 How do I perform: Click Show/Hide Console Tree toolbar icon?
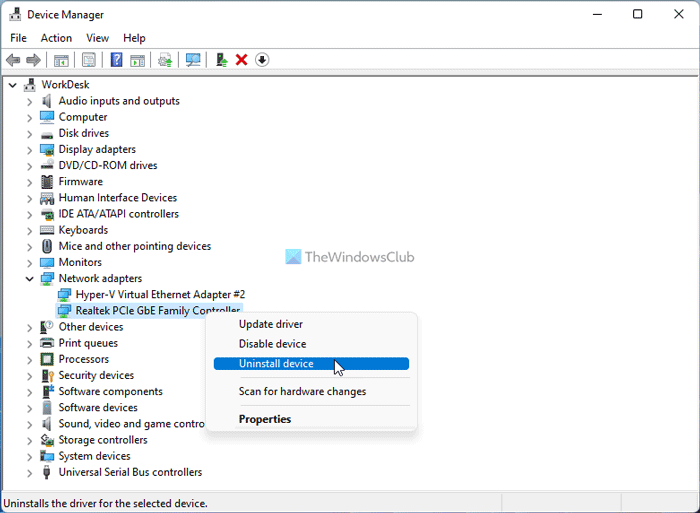[61, 60]
